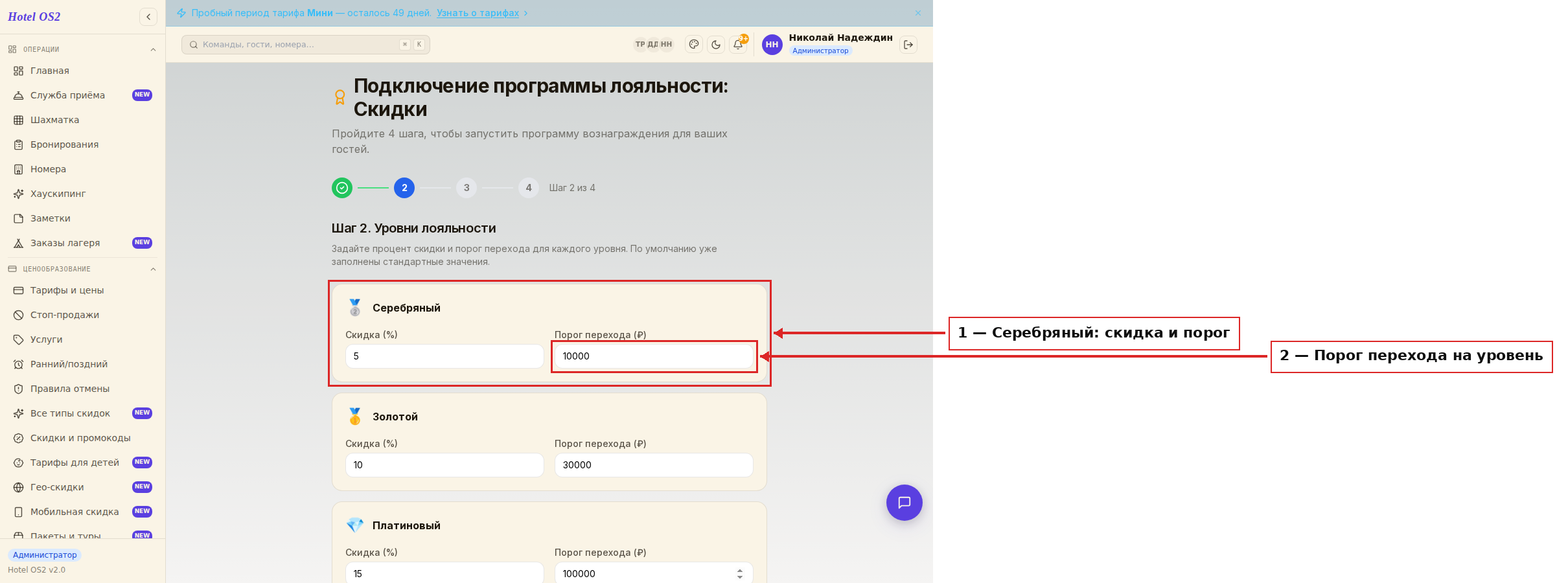
Task: Click the Платиновый threshold spinner arrows
Action: pos(740,574)
